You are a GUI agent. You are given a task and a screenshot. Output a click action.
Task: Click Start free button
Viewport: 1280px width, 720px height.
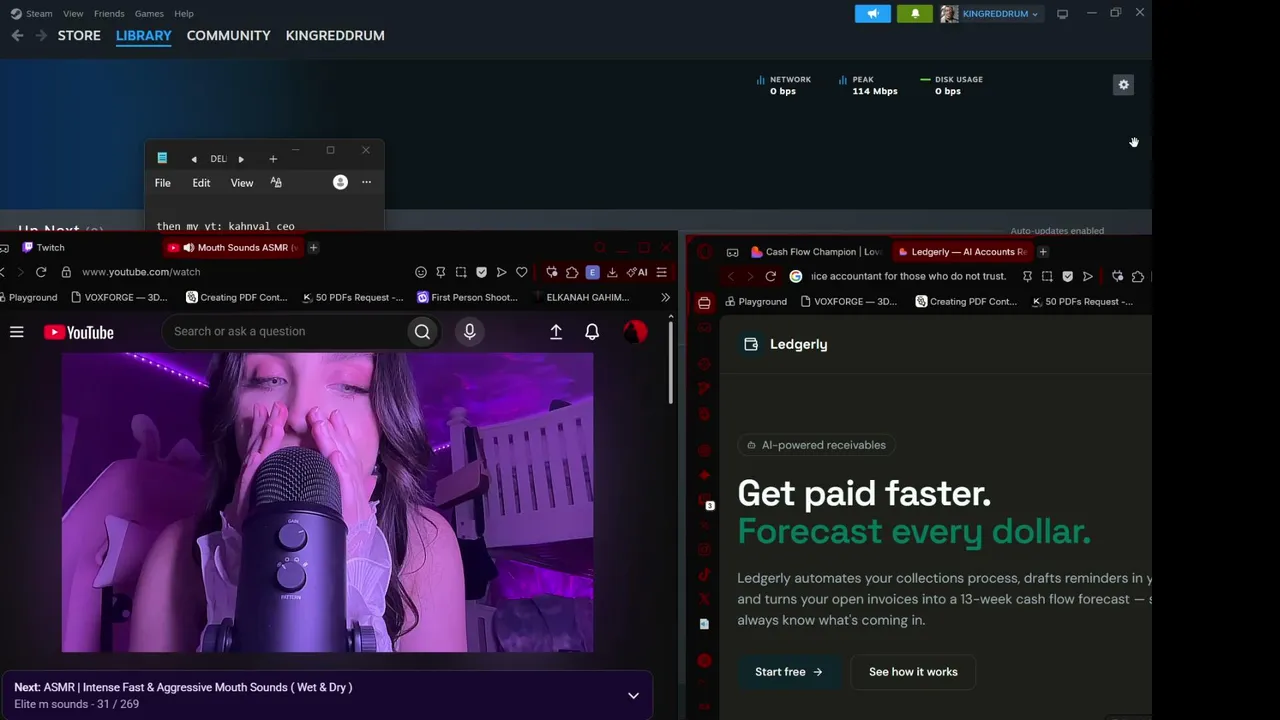pyautogui.click(x=788, y=672)
